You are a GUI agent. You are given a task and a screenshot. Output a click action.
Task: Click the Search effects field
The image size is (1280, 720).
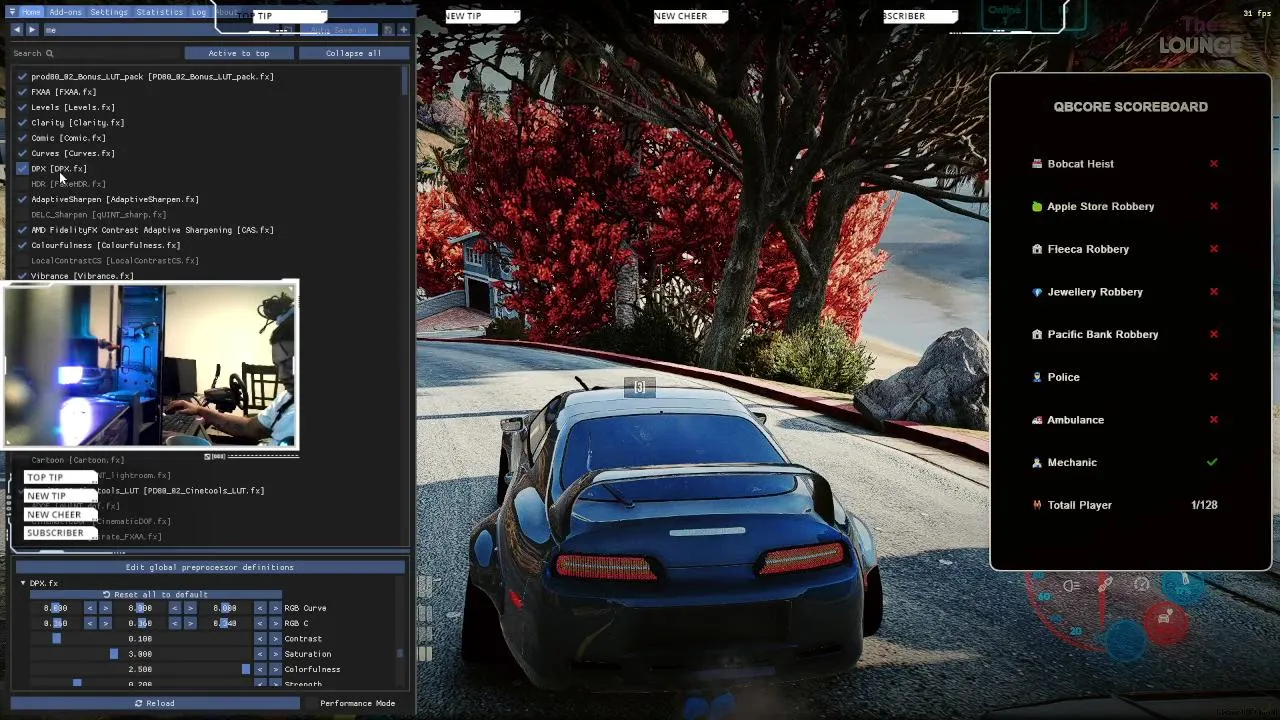point(95,53)
